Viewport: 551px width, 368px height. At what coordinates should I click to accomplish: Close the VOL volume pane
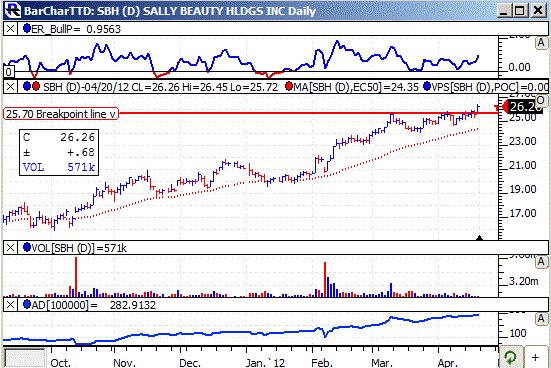(10, 248)
